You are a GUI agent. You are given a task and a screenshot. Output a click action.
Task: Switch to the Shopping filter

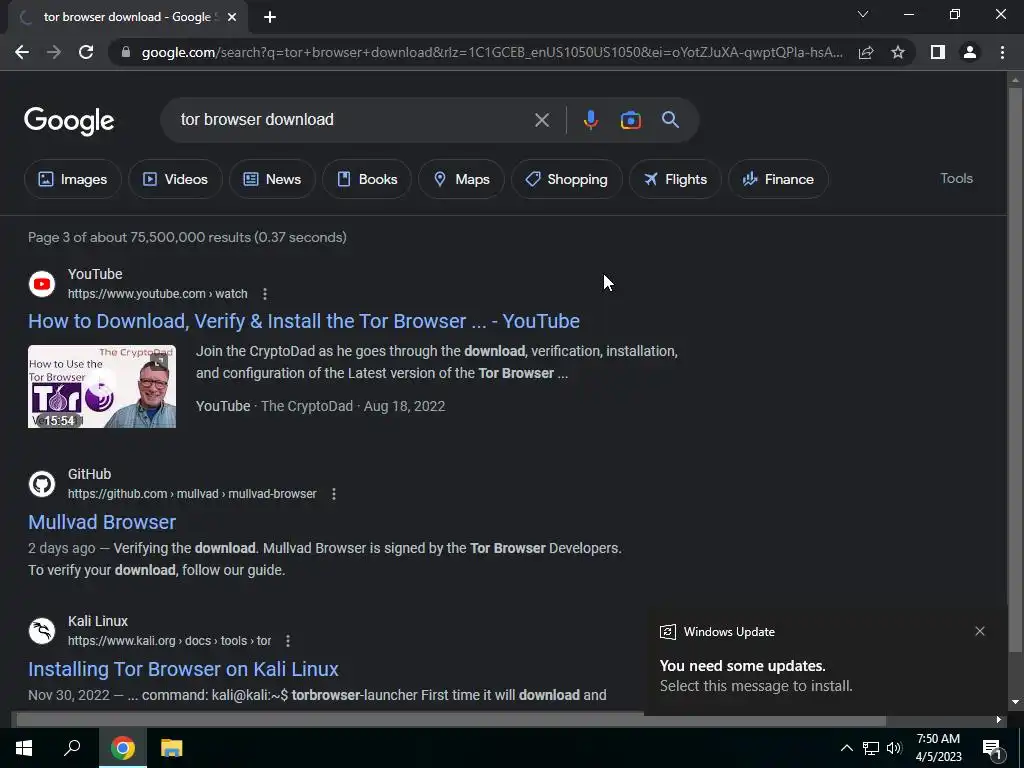coord(566,179)
